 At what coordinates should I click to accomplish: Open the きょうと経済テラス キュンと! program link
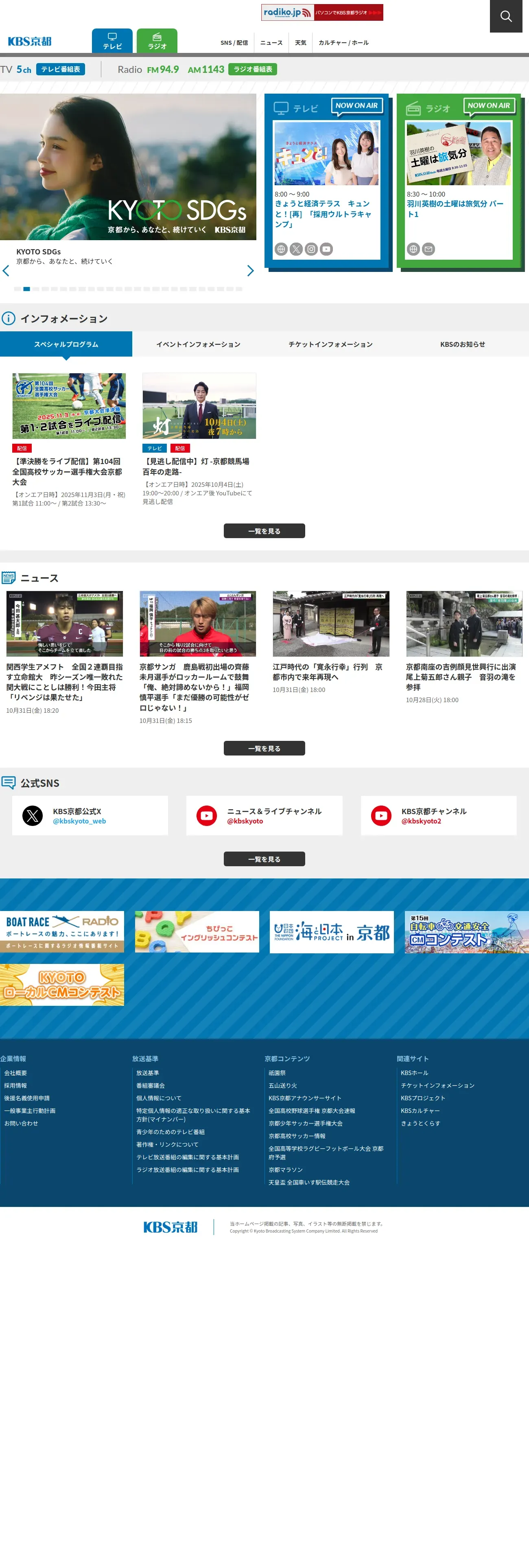click(323, 214)
